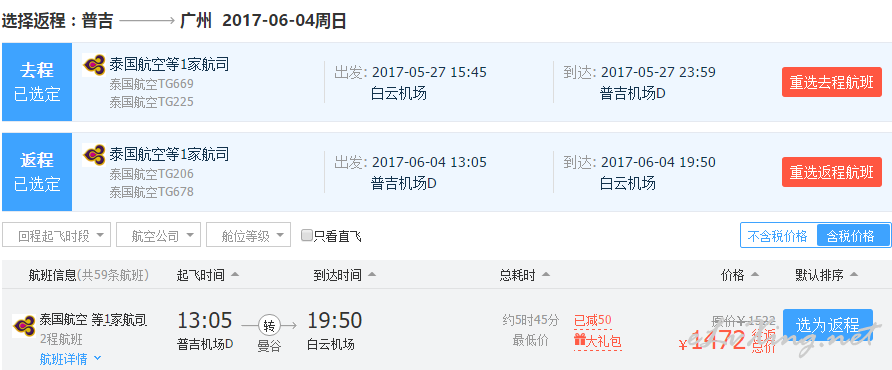Switch to 不含税价格 view
Screen dimensions: 892x370
click(777, 236)
